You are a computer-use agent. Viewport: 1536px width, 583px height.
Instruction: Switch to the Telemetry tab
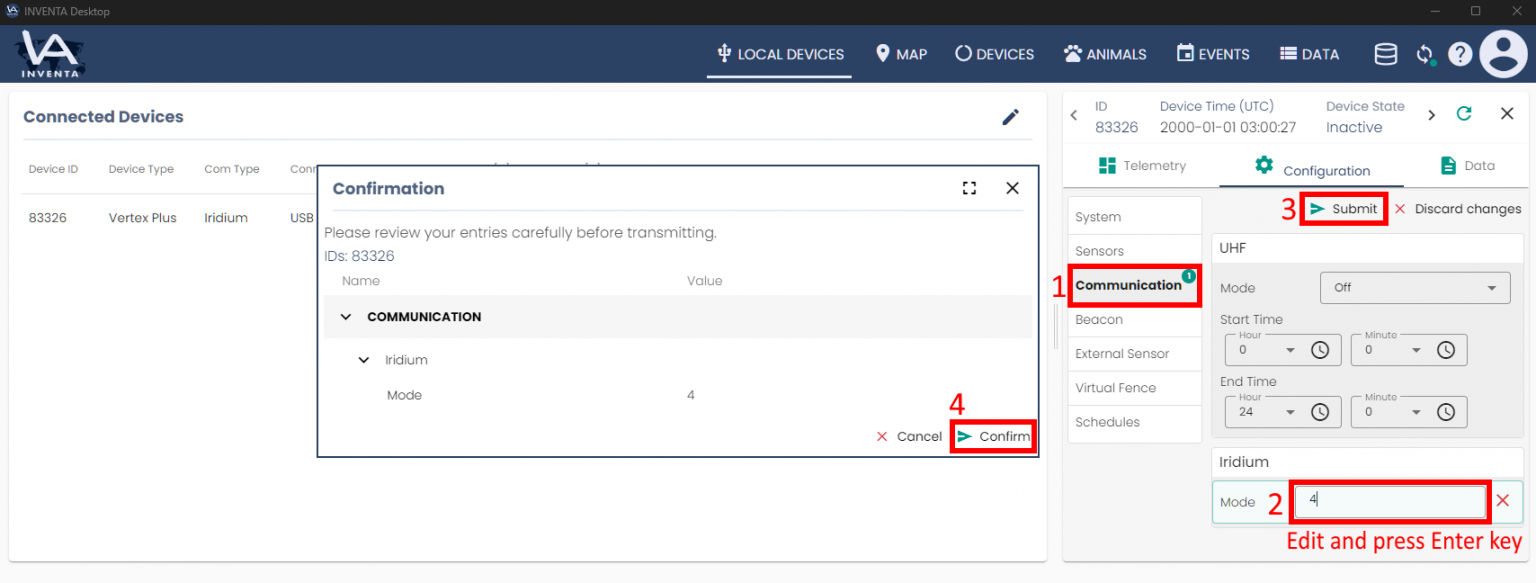tap(1141, 166)
